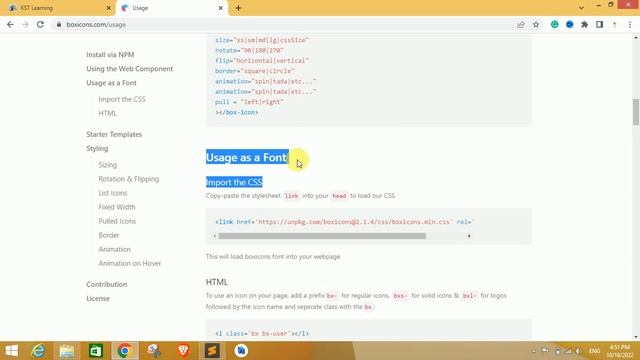Viewport: 640px width, 360px height.
Task: Open Sizing sidebar link
Action: [x=107, y=165]
